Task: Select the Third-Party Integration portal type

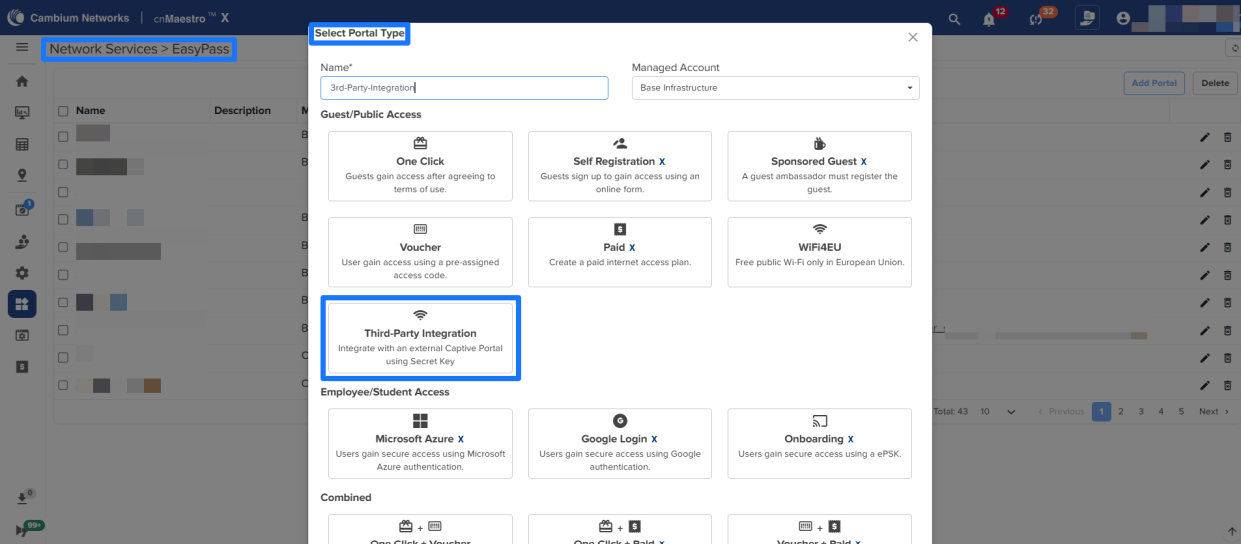Action: [x=420, y=338]
